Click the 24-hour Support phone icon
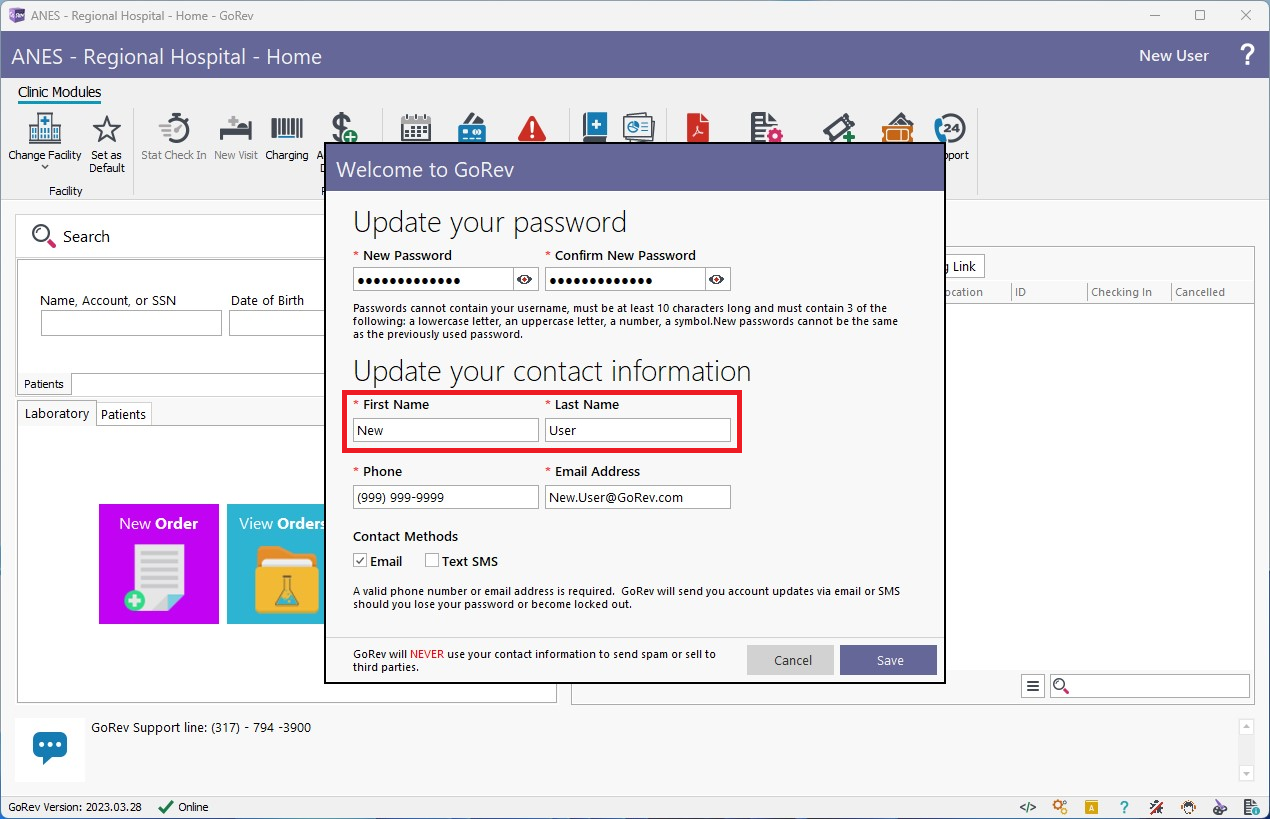The image size is (1270, 819). click(949, 128)
